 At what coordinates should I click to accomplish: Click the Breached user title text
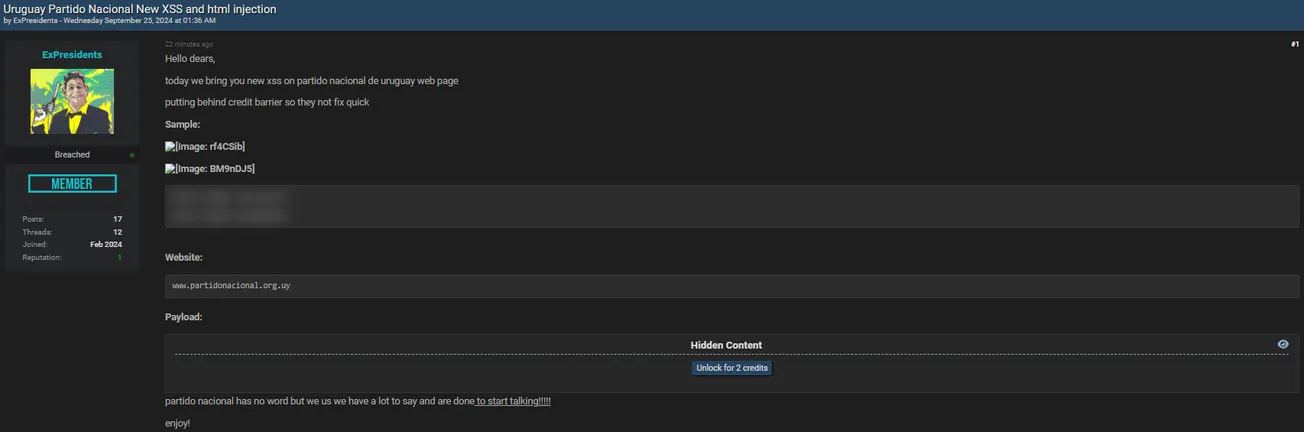point(72,155)
